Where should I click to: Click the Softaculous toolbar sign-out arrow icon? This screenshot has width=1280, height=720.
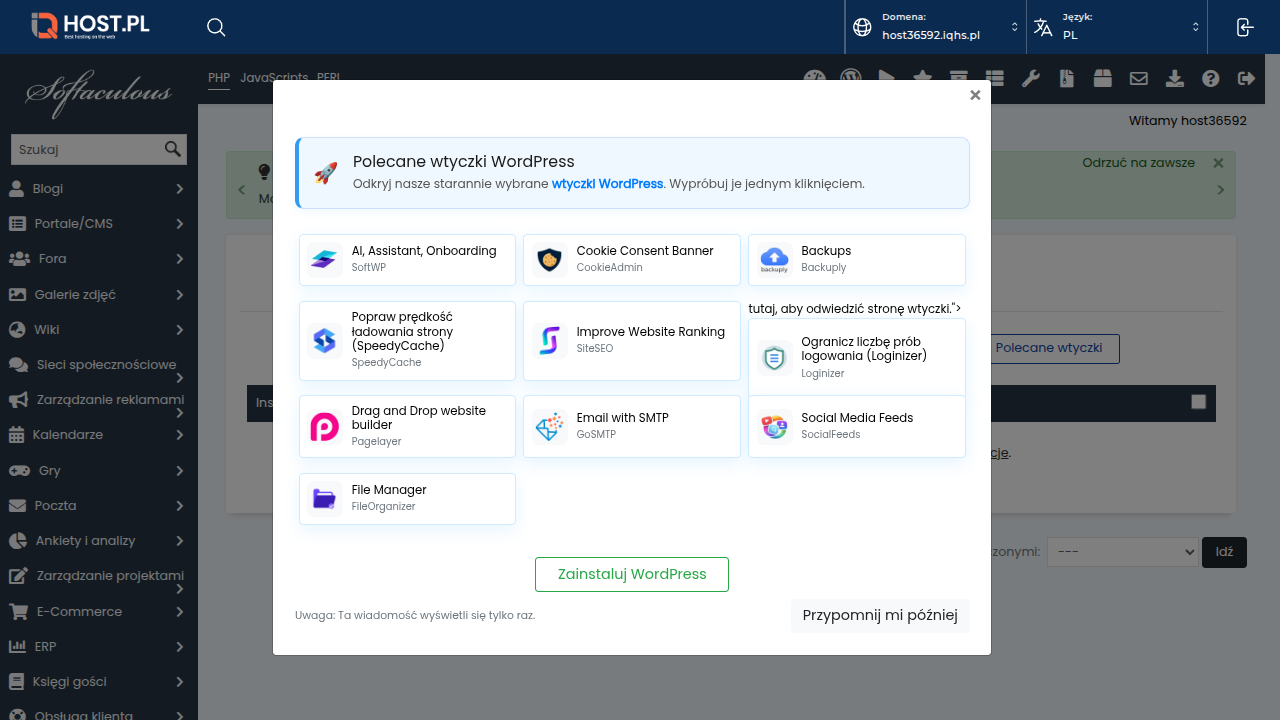point(1246,78)
